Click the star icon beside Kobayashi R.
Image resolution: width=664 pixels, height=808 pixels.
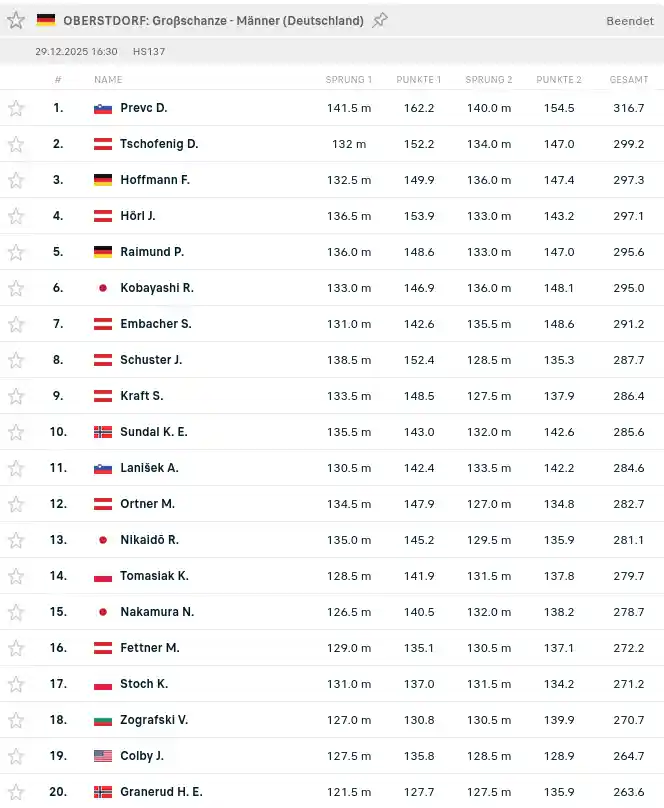(16, 288)
